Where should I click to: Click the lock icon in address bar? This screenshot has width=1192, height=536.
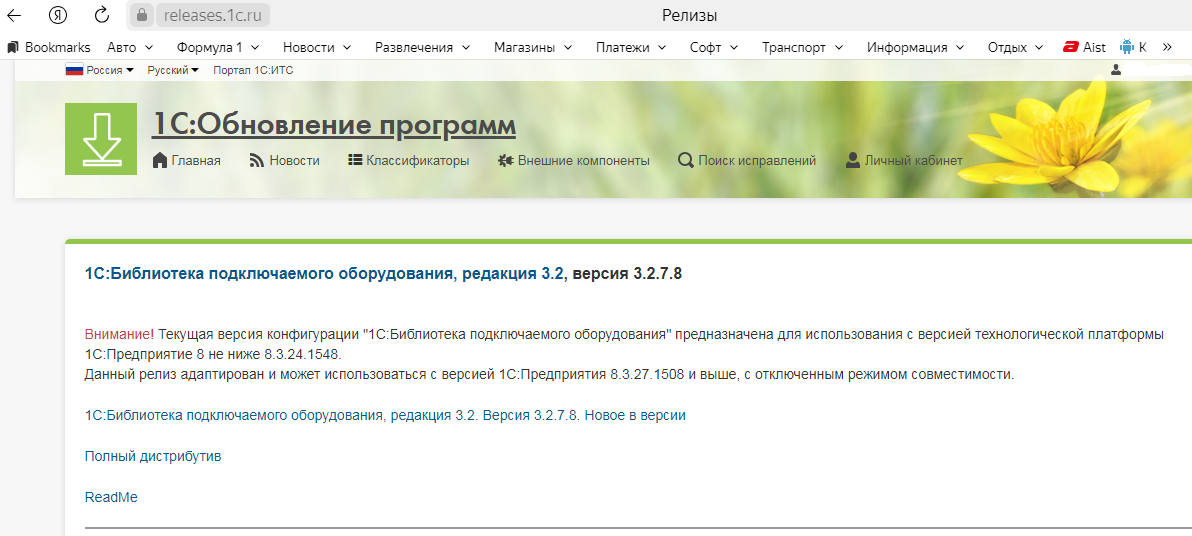141,15
